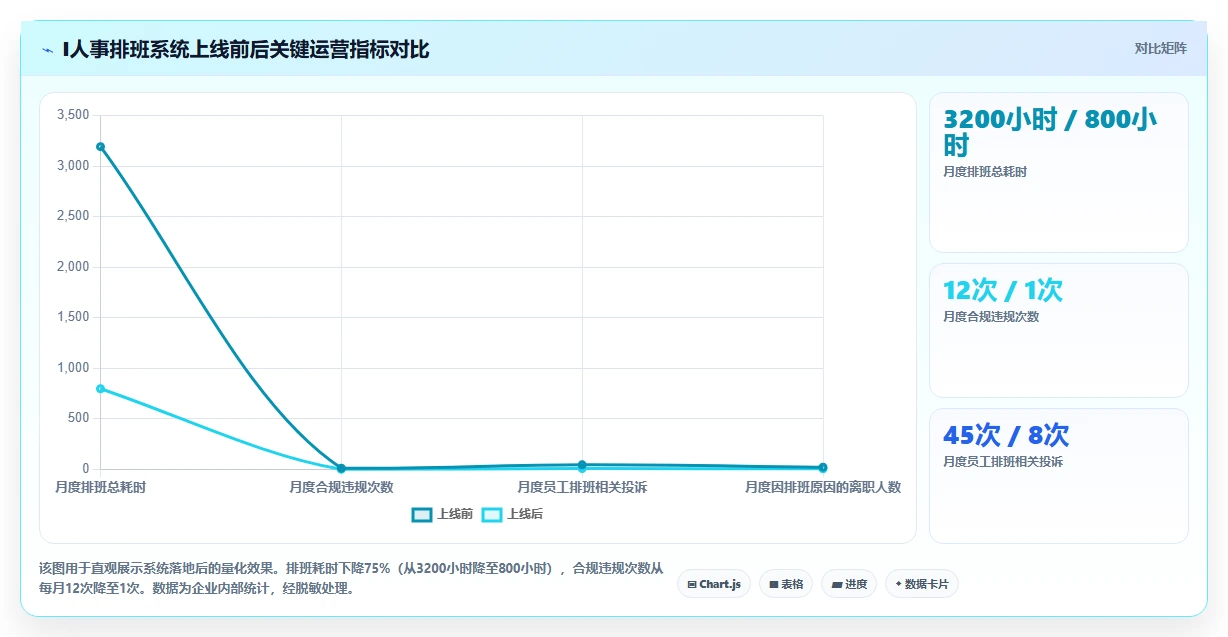Click the 月度合规违规次数 caption in stat card
Image resolution: width=1228 pixels, height=637 pixels.
[991, 317]
